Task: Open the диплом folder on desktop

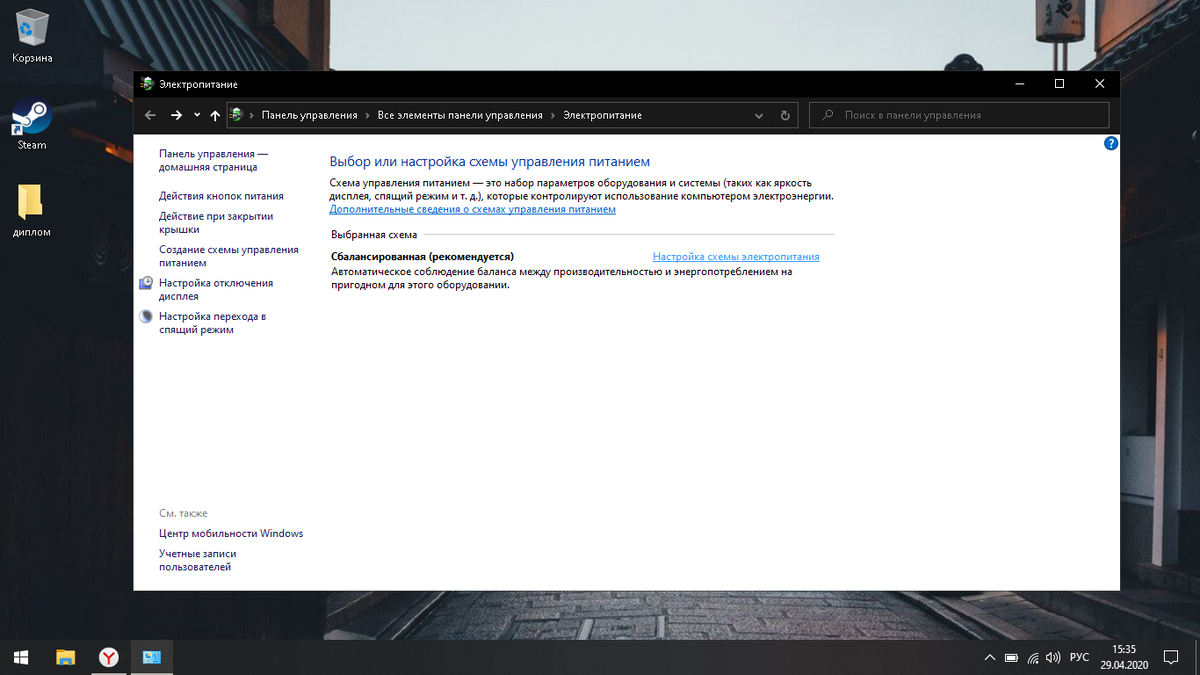Action: click(32, 210)
